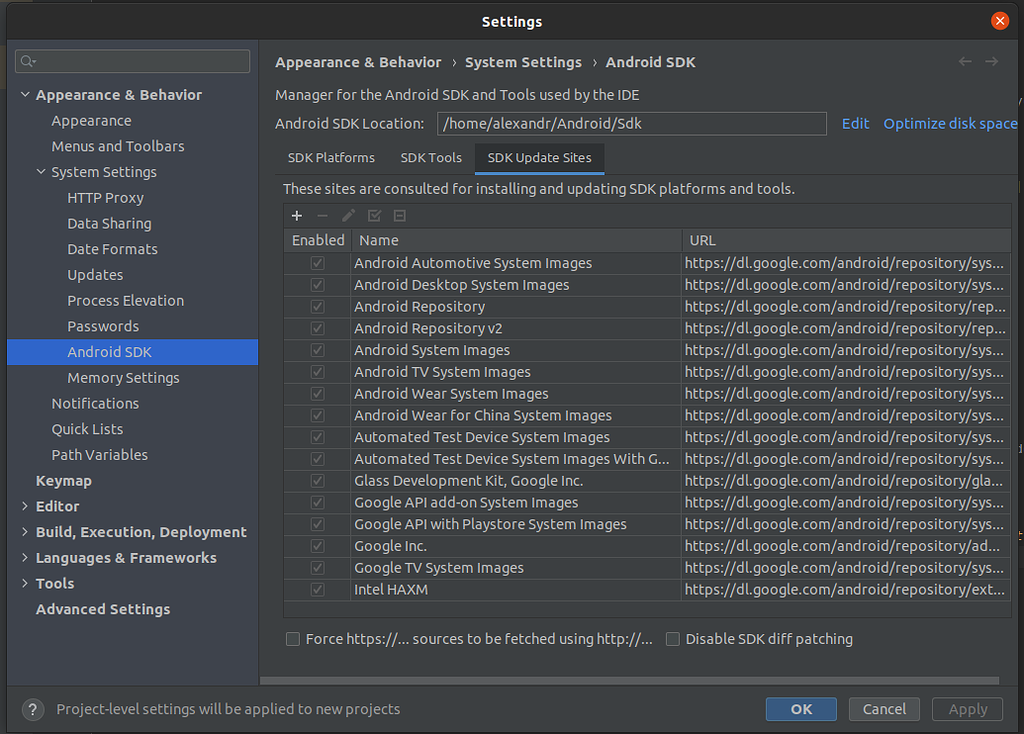Click the select all sites icon
Image resolution: width=1024 pixels, height=734 pixels.
tap(374, 216)
